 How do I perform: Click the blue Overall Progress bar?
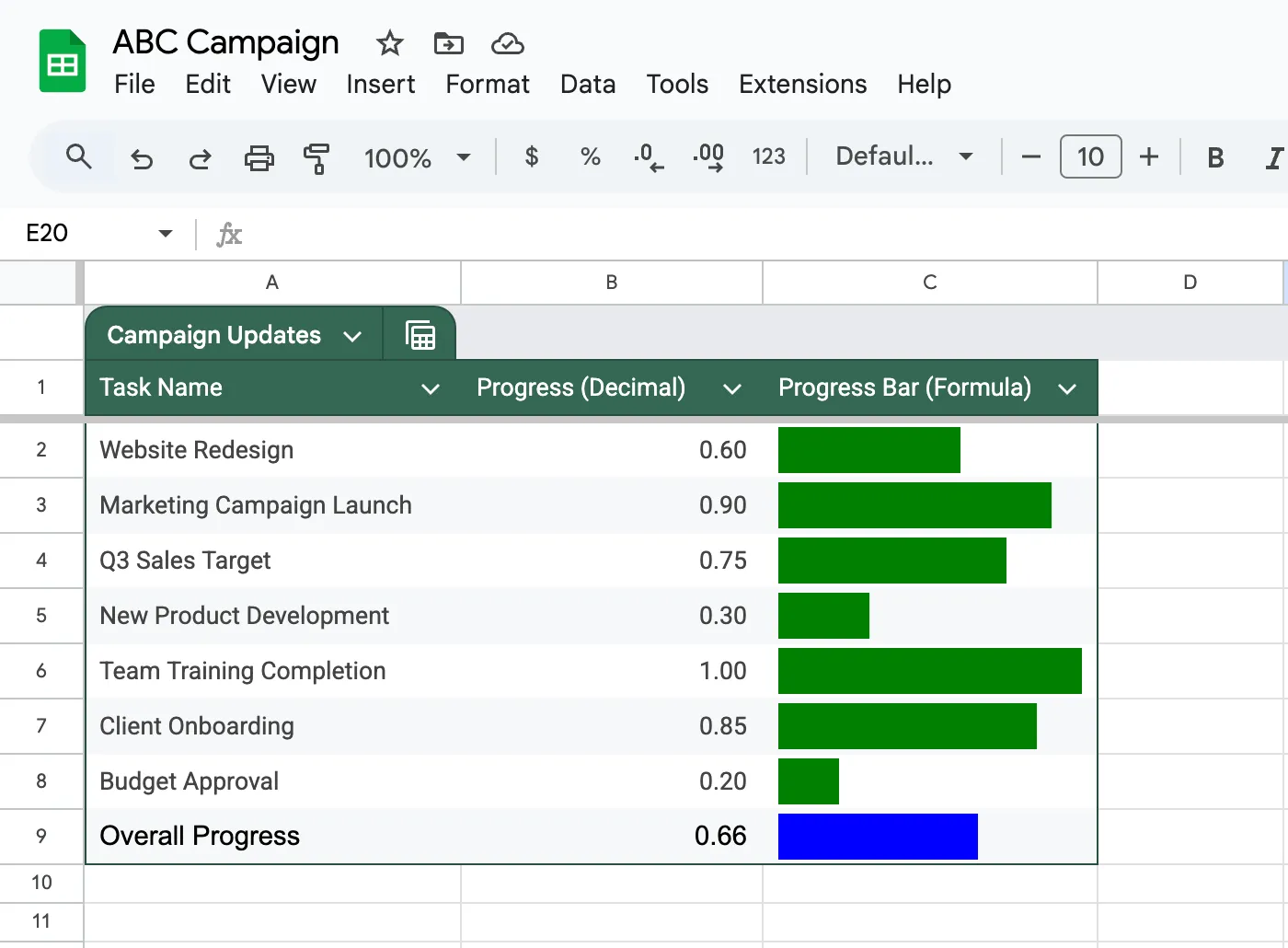878,837
